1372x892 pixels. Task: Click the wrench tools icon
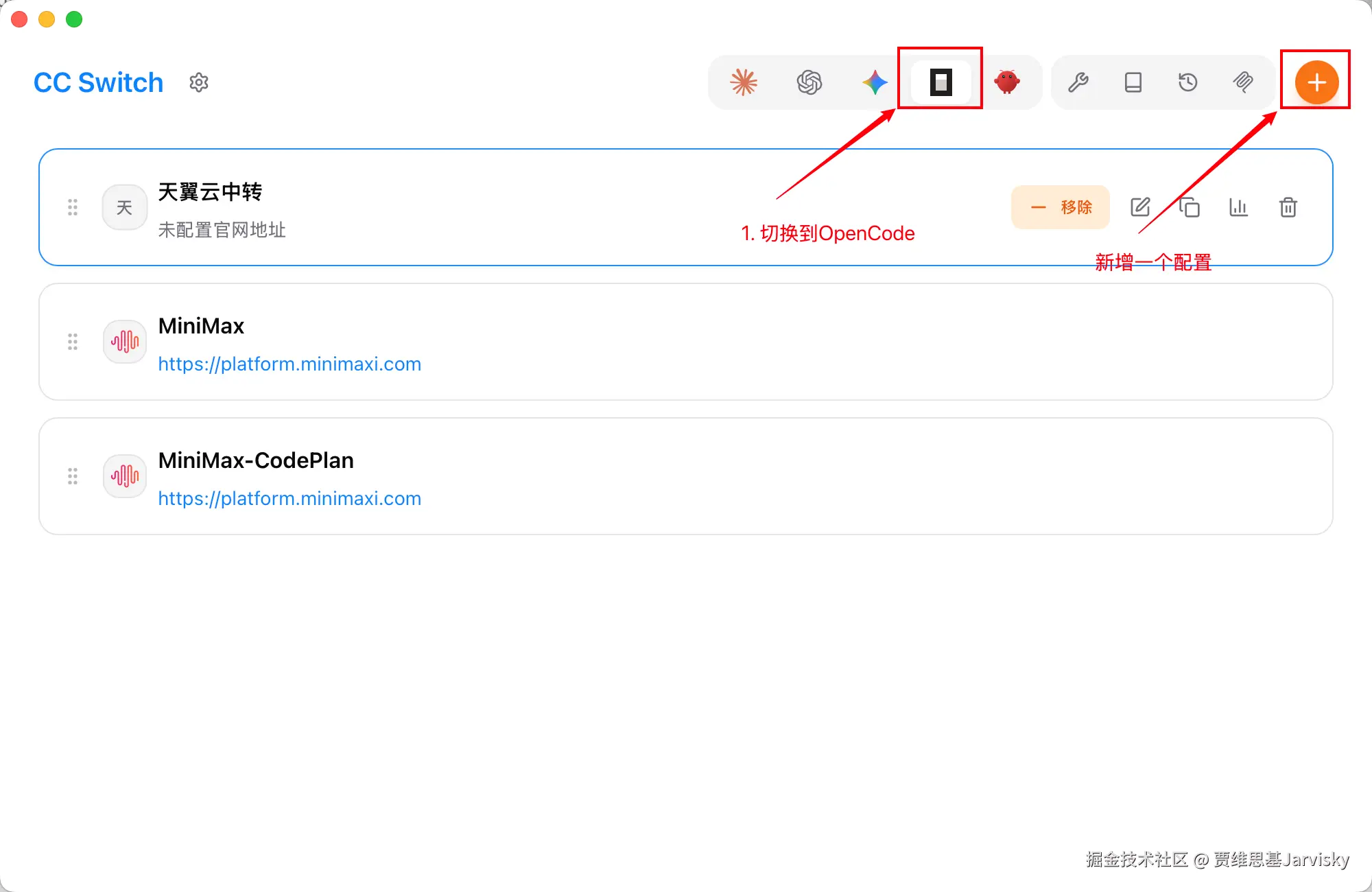coord(1078,82)
